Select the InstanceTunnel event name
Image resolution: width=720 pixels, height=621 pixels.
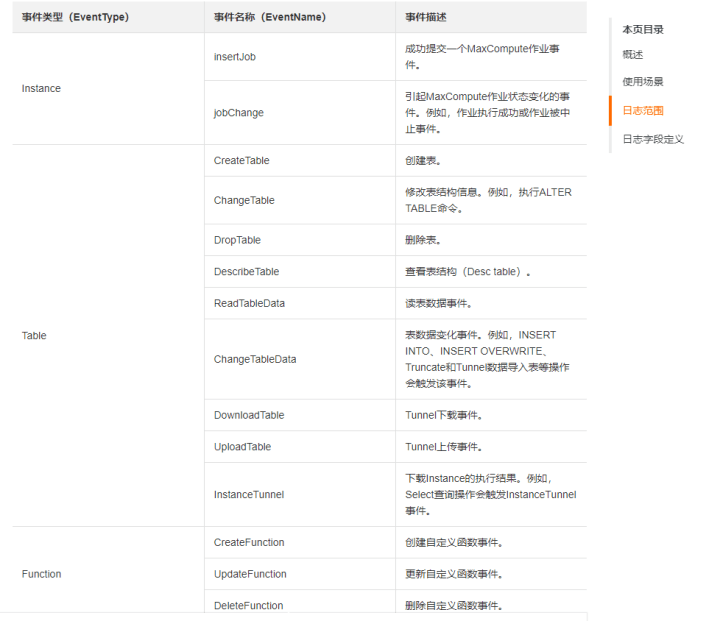tap(249, 494)
